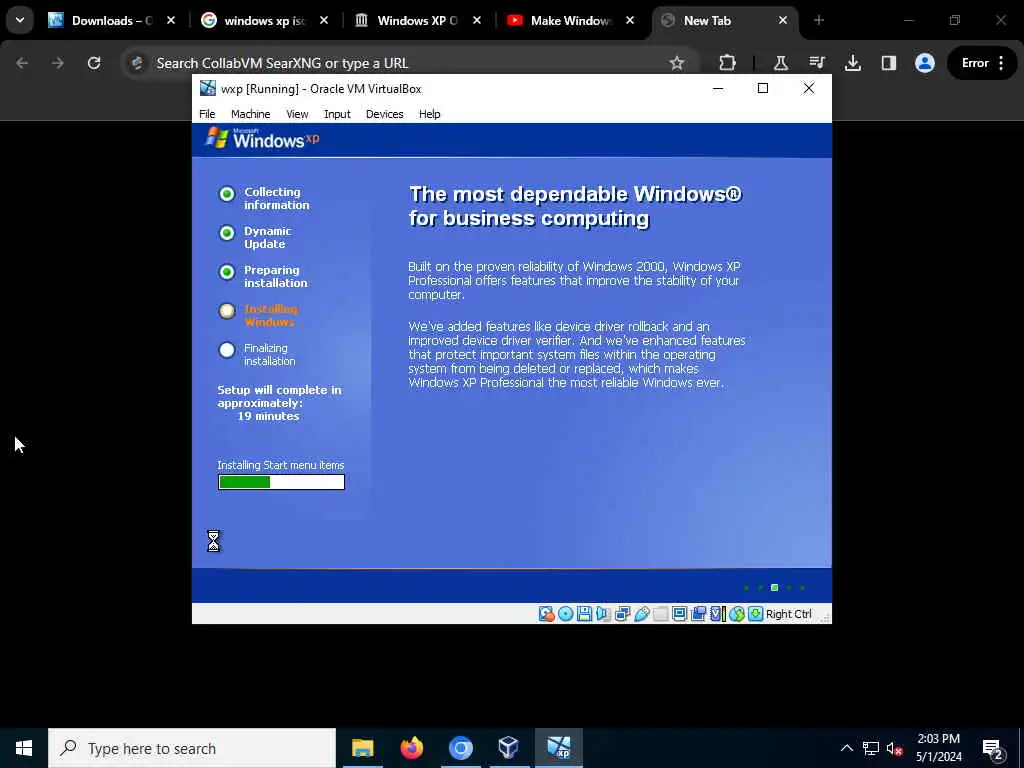Click the network adapters indicator in VirtualBox status bar
The width and height of the screenshot is (1024, 768).
622,614
